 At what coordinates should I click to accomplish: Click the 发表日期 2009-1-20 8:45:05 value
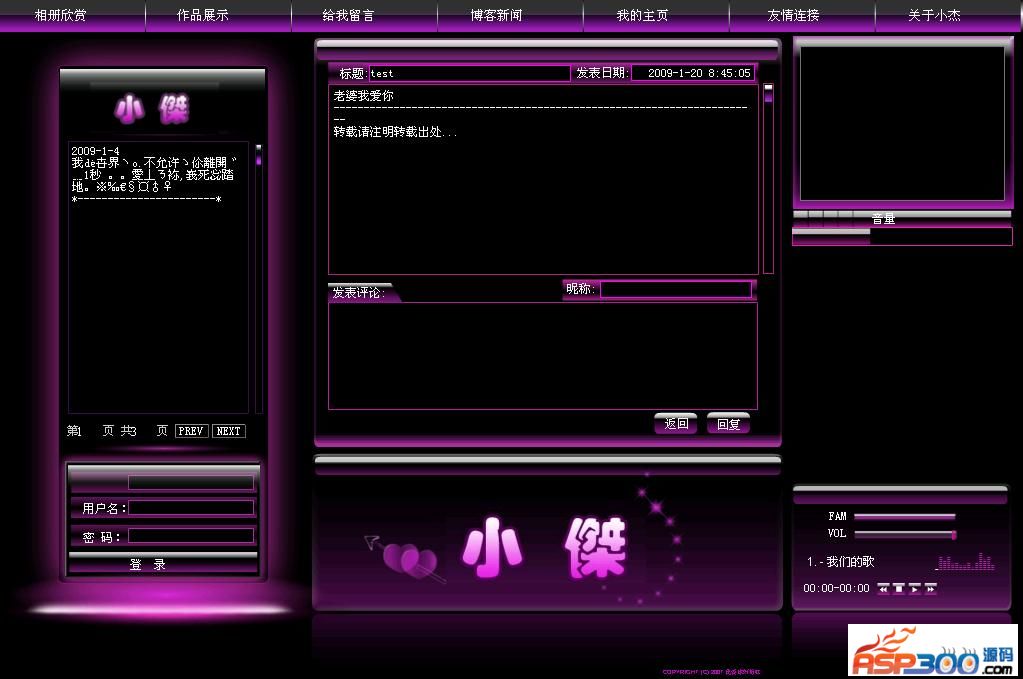tap(699, 73)
